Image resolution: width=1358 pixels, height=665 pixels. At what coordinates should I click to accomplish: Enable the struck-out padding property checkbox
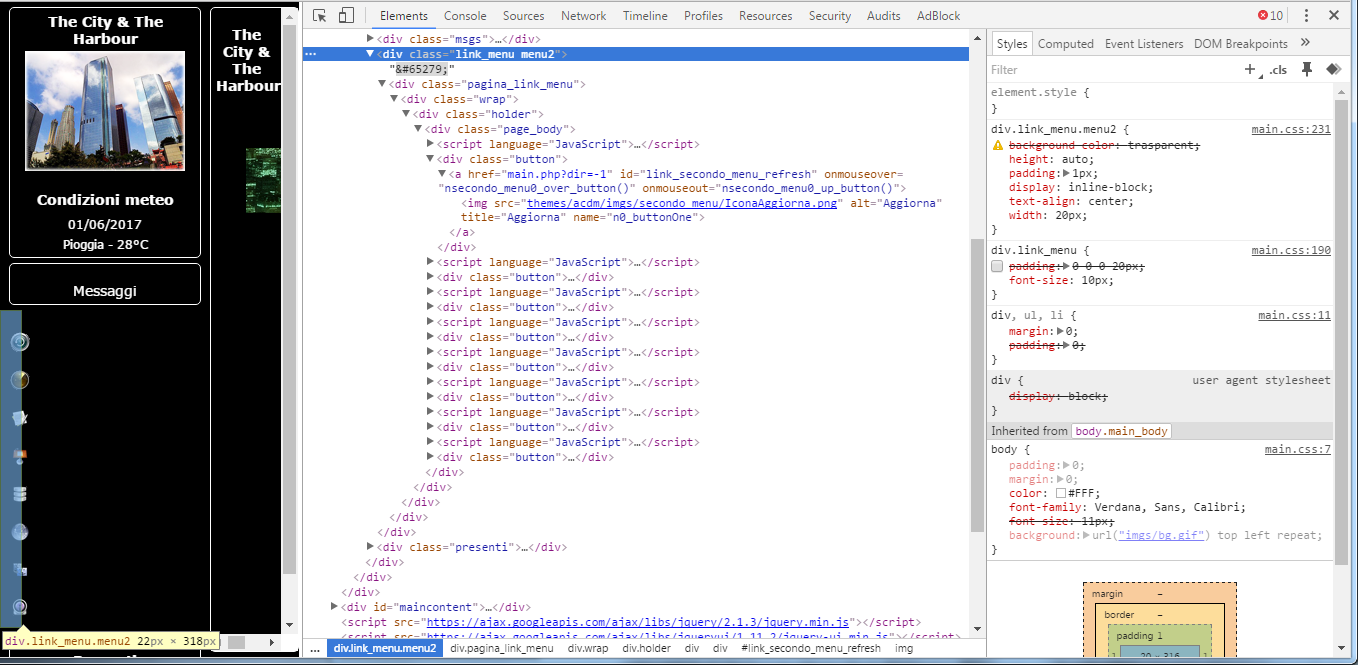tap(997, 267)
